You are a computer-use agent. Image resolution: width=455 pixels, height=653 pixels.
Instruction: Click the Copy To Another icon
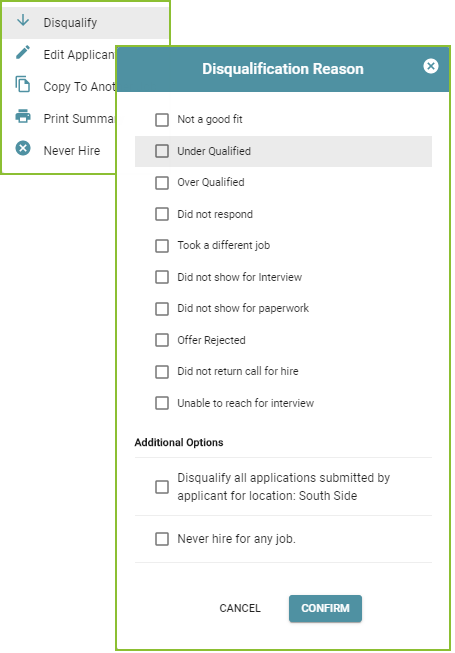23,84
